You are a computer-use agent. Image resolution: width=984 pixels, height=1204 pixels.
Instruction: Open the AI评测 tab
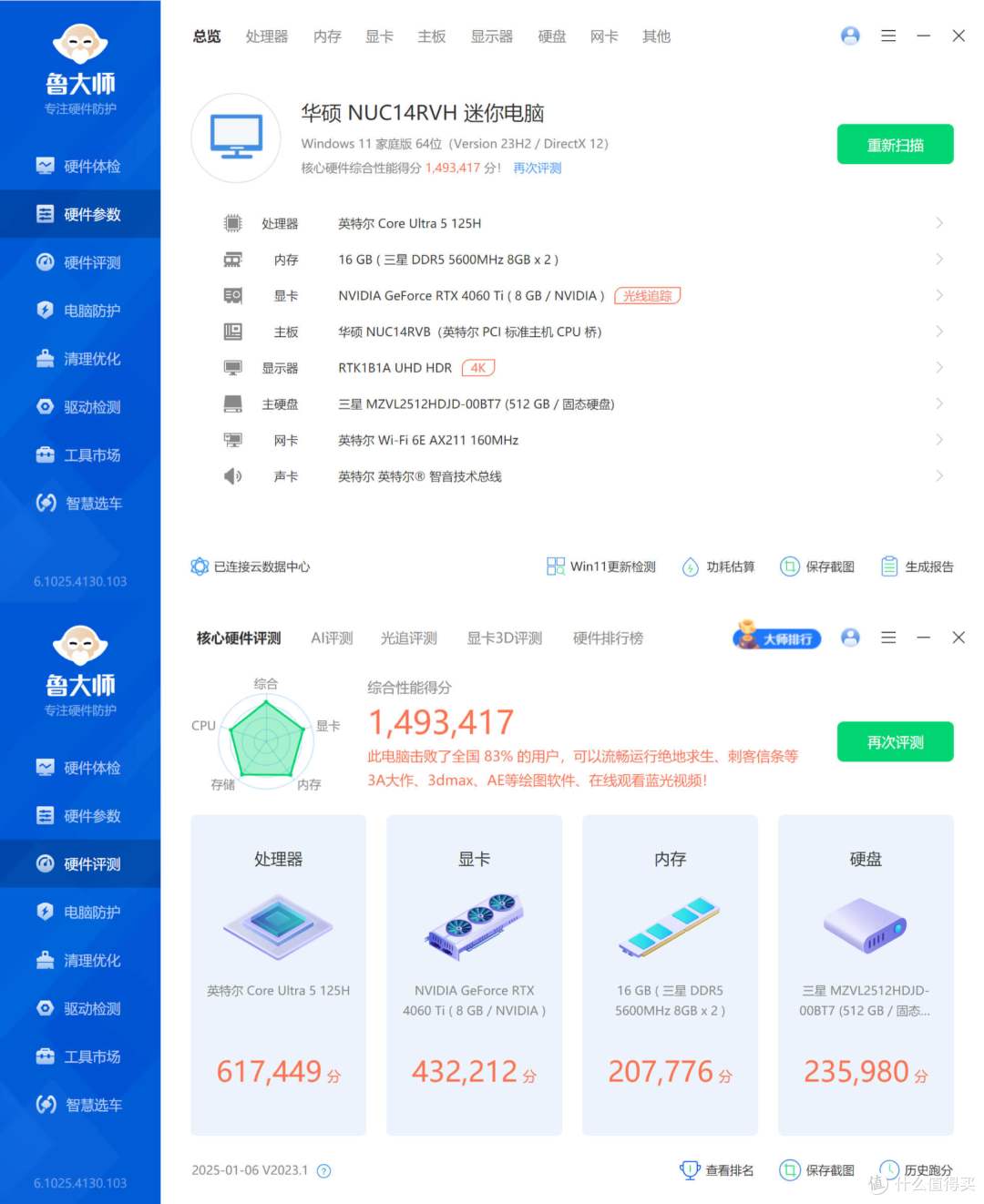(x=332, y=638)
